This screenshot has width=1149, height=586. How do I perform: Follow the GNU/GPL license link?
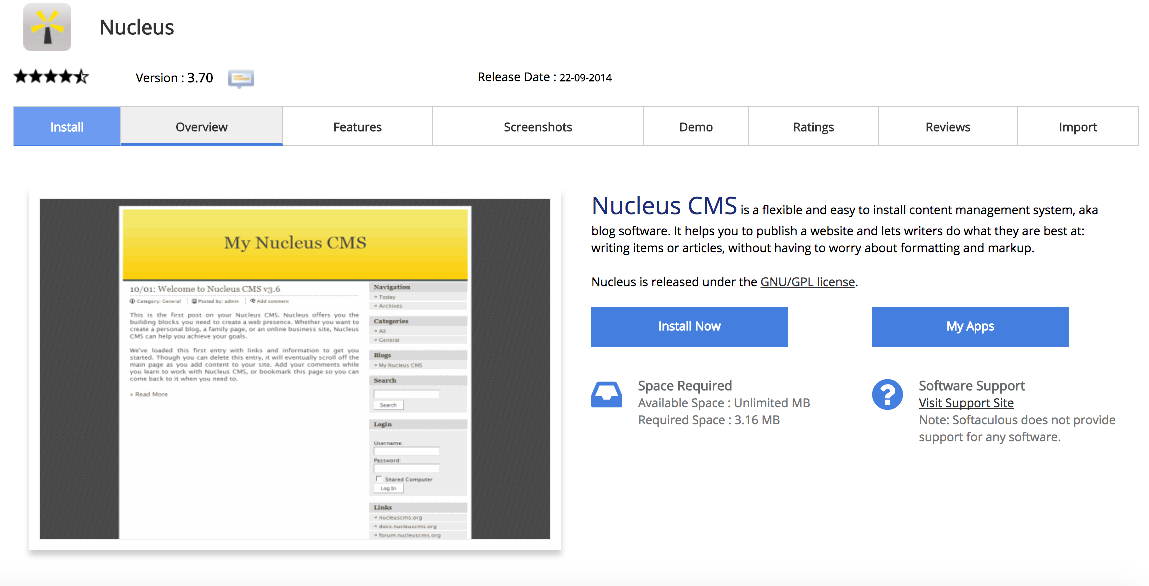click(808, 282)
